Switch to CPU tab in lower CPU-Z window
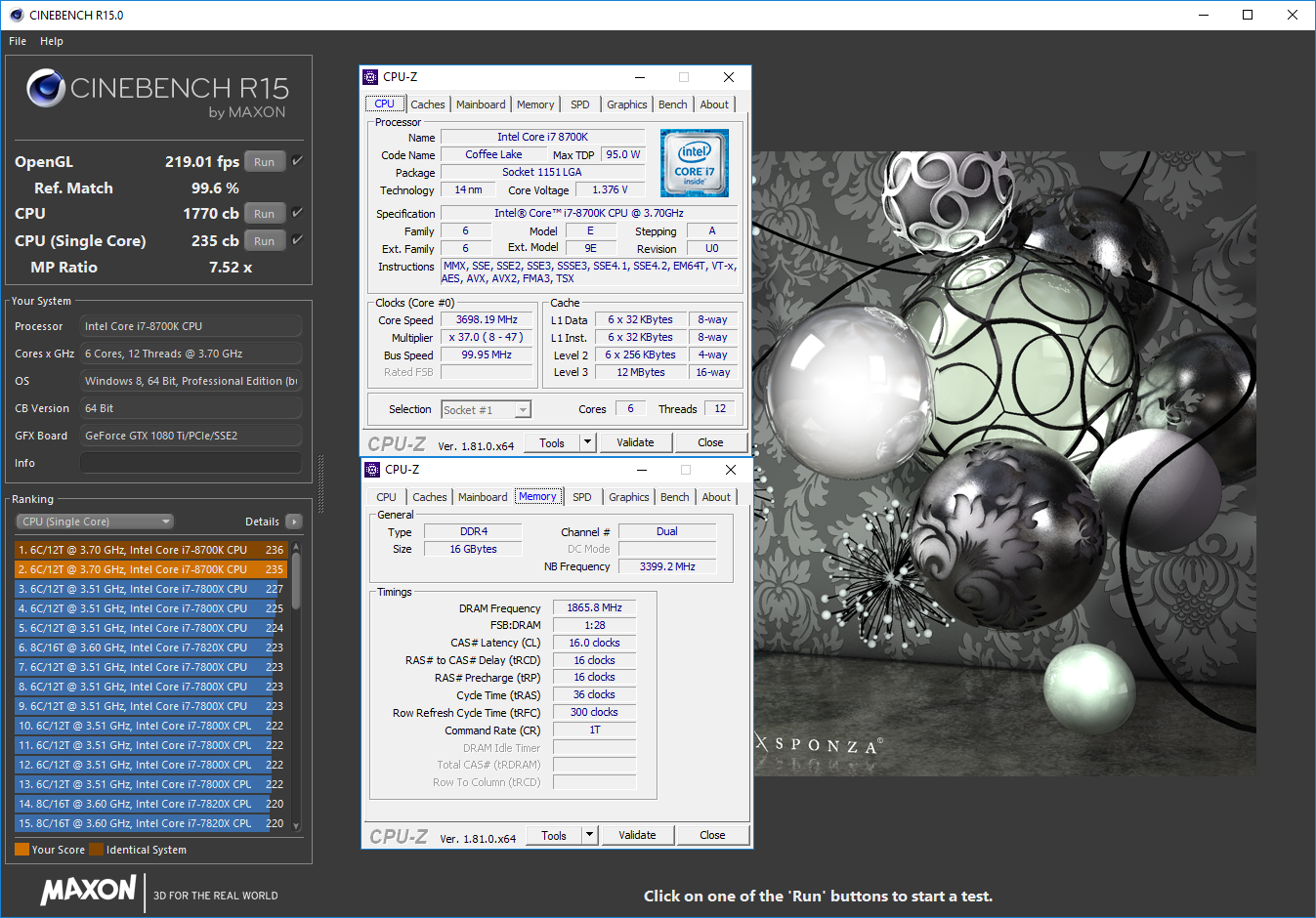This screenshot has width=1316, height=918. [387, 497]
